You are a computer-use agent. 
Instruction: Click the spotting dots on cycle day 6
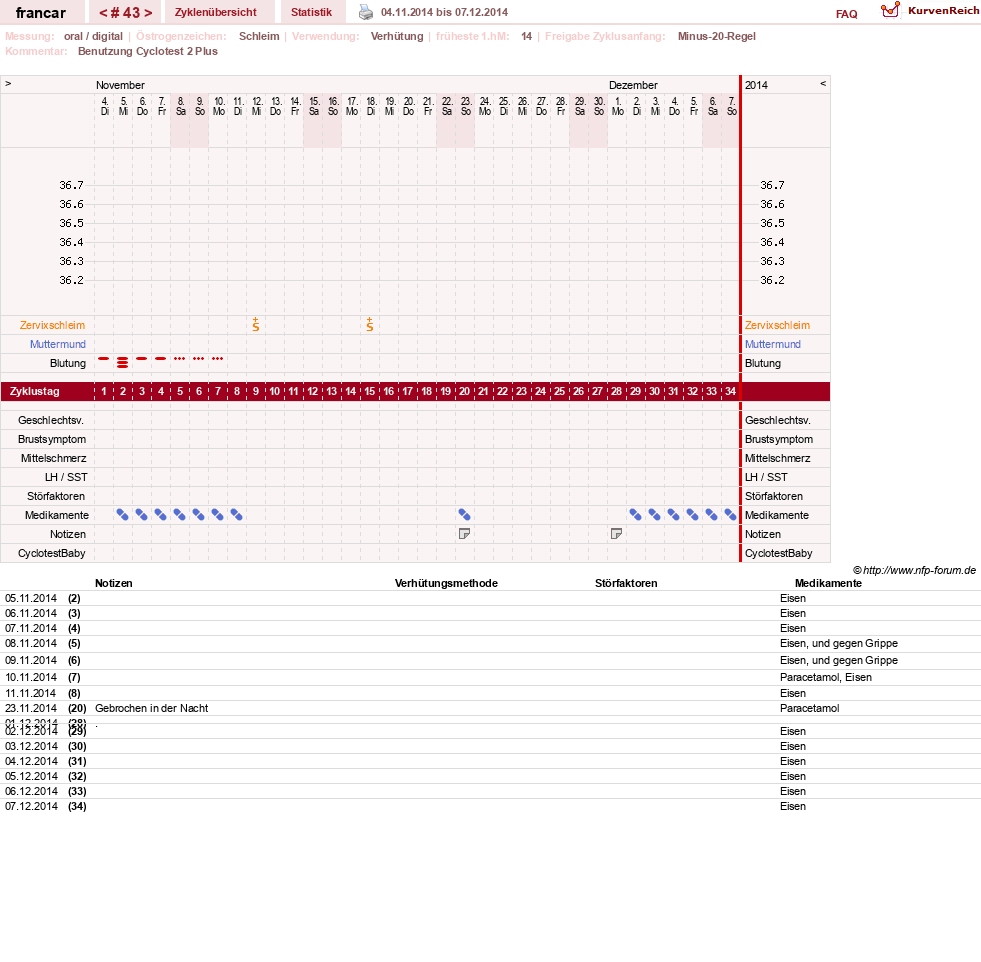[x=198, y=358]
